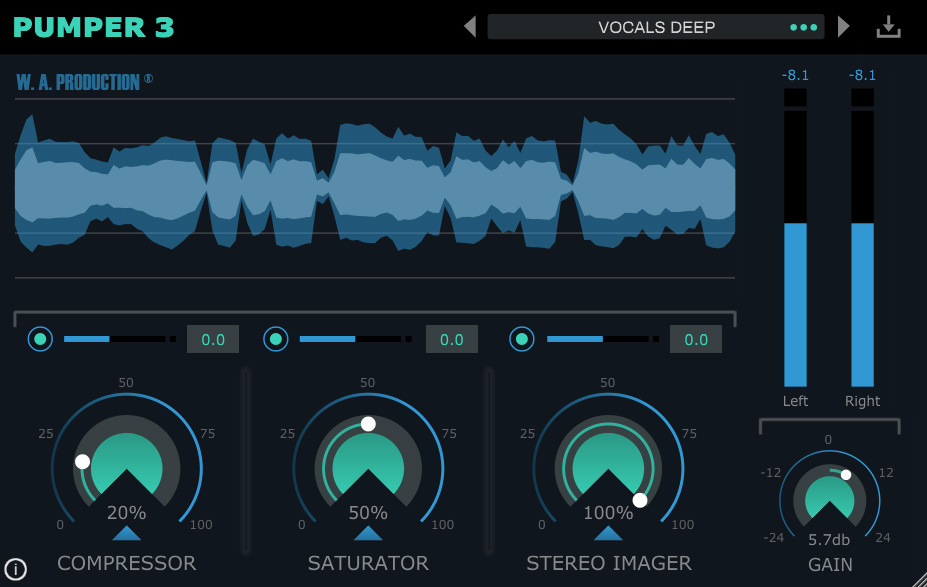Click the Stereo Imager 0.0 value box
This screenshot has width=927, height=587.
695,339
